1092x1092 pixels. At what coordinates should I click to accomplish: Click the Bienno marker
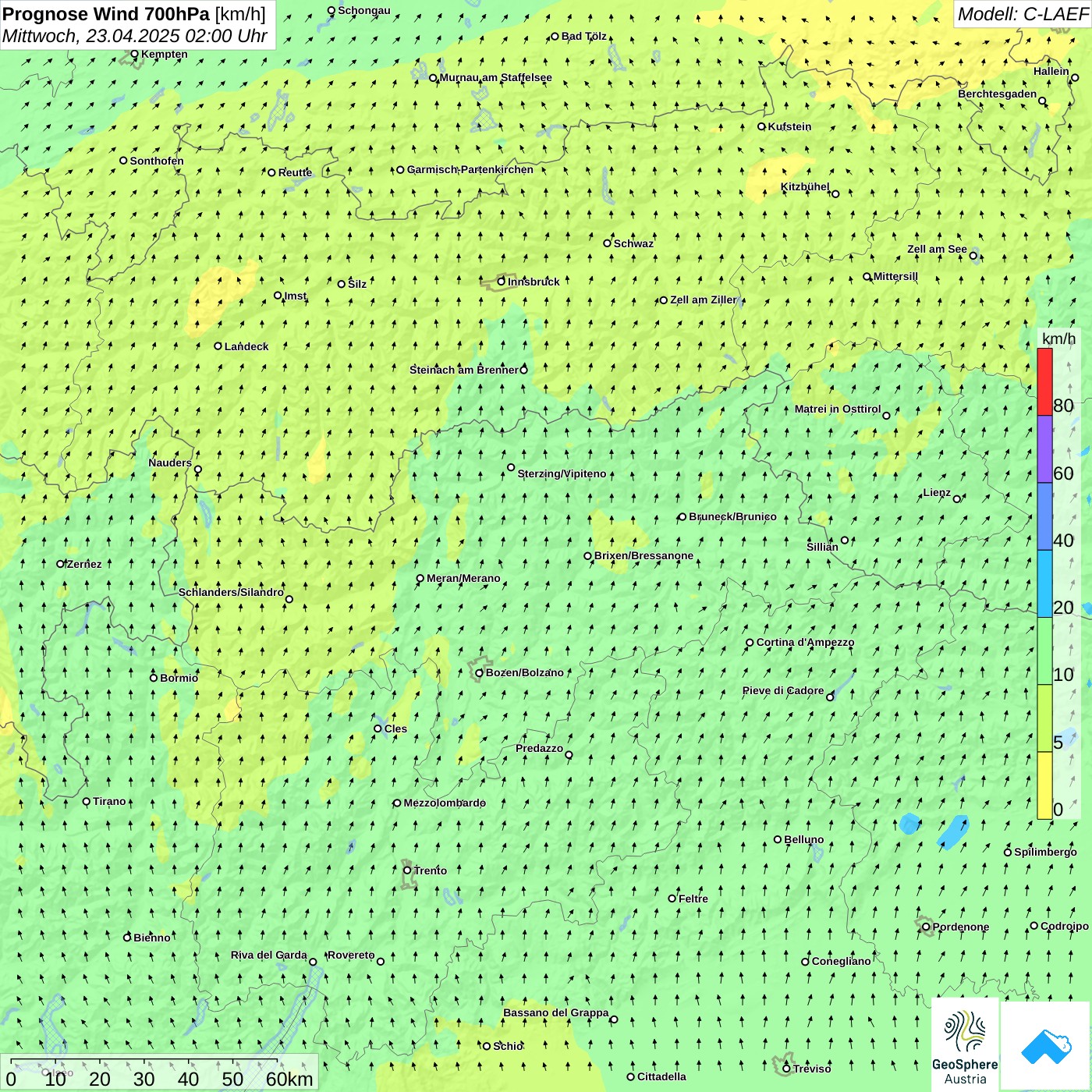[127, 938]
